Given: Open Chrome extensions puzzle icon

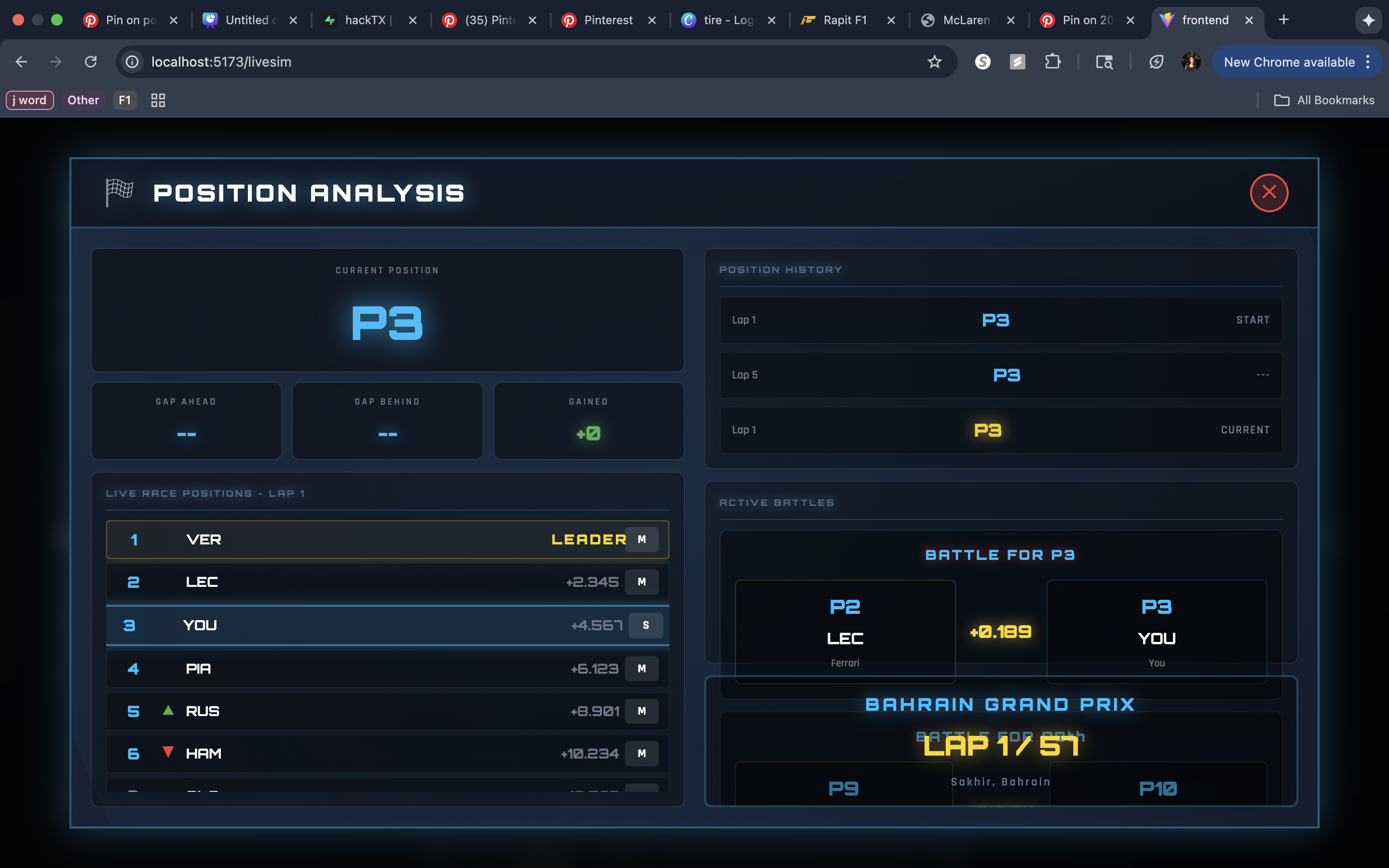Looking at the screenshot, I should click(x=1052, y=62).
